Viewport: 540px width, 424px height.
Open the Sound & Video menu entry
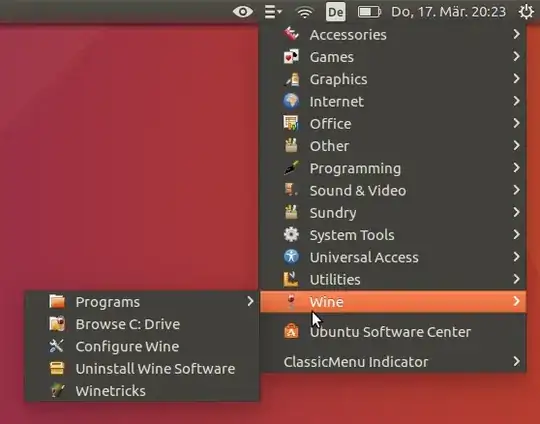pyautogui.click(x=393, y=190)
